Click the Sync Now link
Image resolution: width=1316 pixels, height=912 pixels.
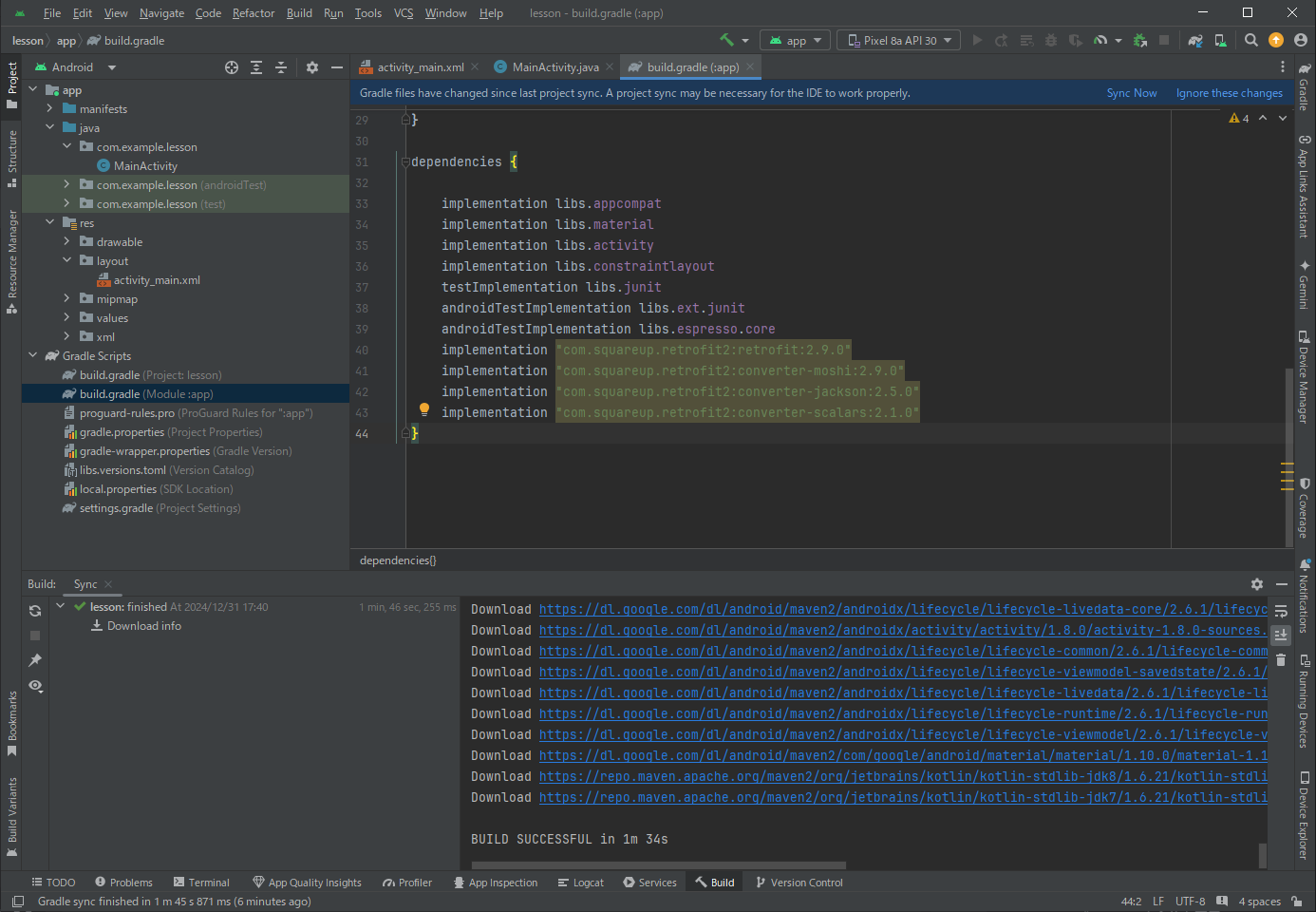pos(1132,93)
